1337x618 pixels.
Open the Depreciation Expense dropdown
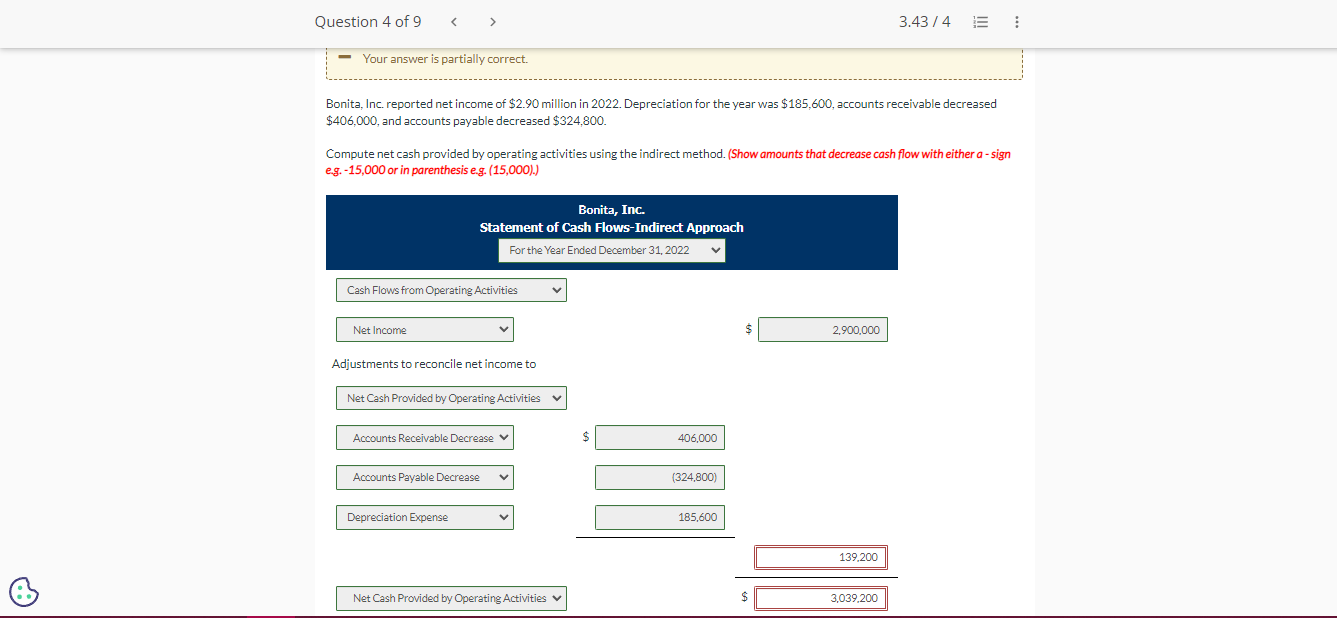coord(424,517)
